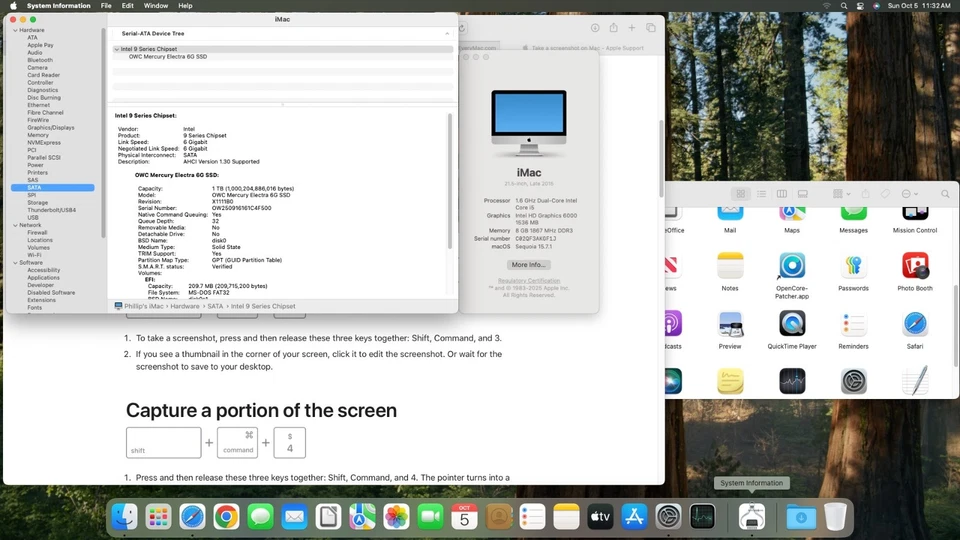This screenshot has height=540, width=960.
Task: Select Graphics/Displays in sidebar
Action: (51, 127)
